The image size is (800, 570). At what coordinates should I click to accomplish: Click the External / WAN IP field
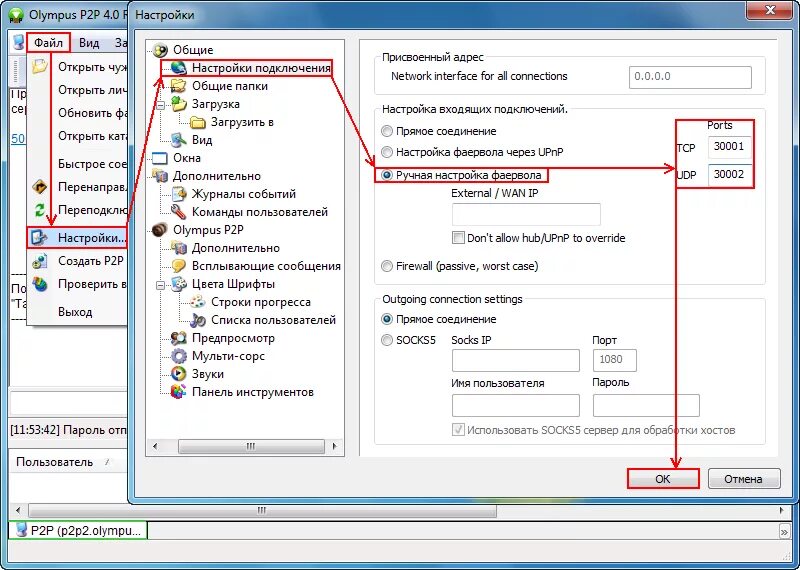[526, 214]
